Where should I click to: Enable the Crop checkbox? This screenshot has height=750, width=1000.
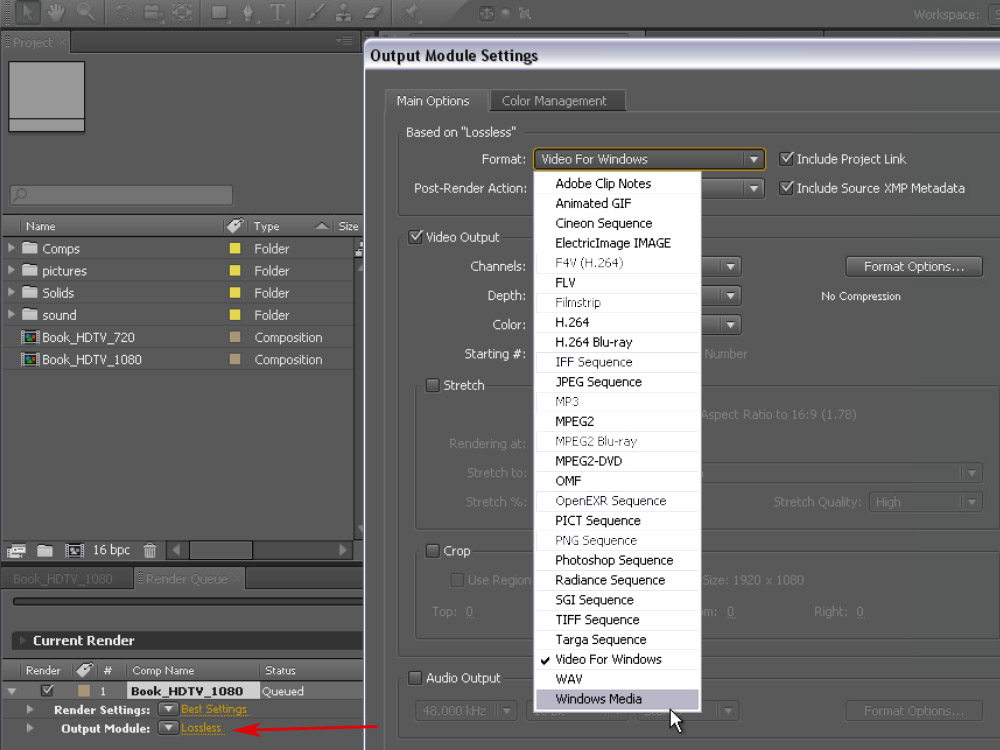click(x=432, y=550)
